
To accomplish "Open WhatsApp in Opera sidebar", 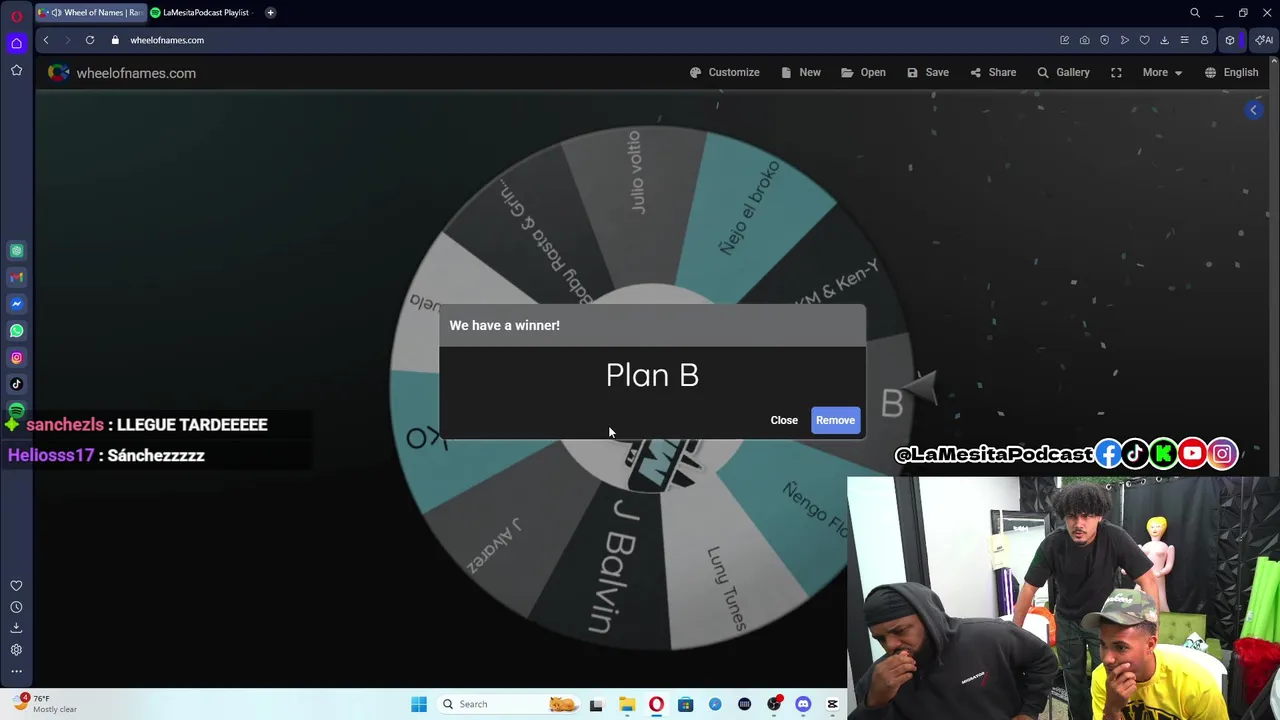I will coord(16,330).
